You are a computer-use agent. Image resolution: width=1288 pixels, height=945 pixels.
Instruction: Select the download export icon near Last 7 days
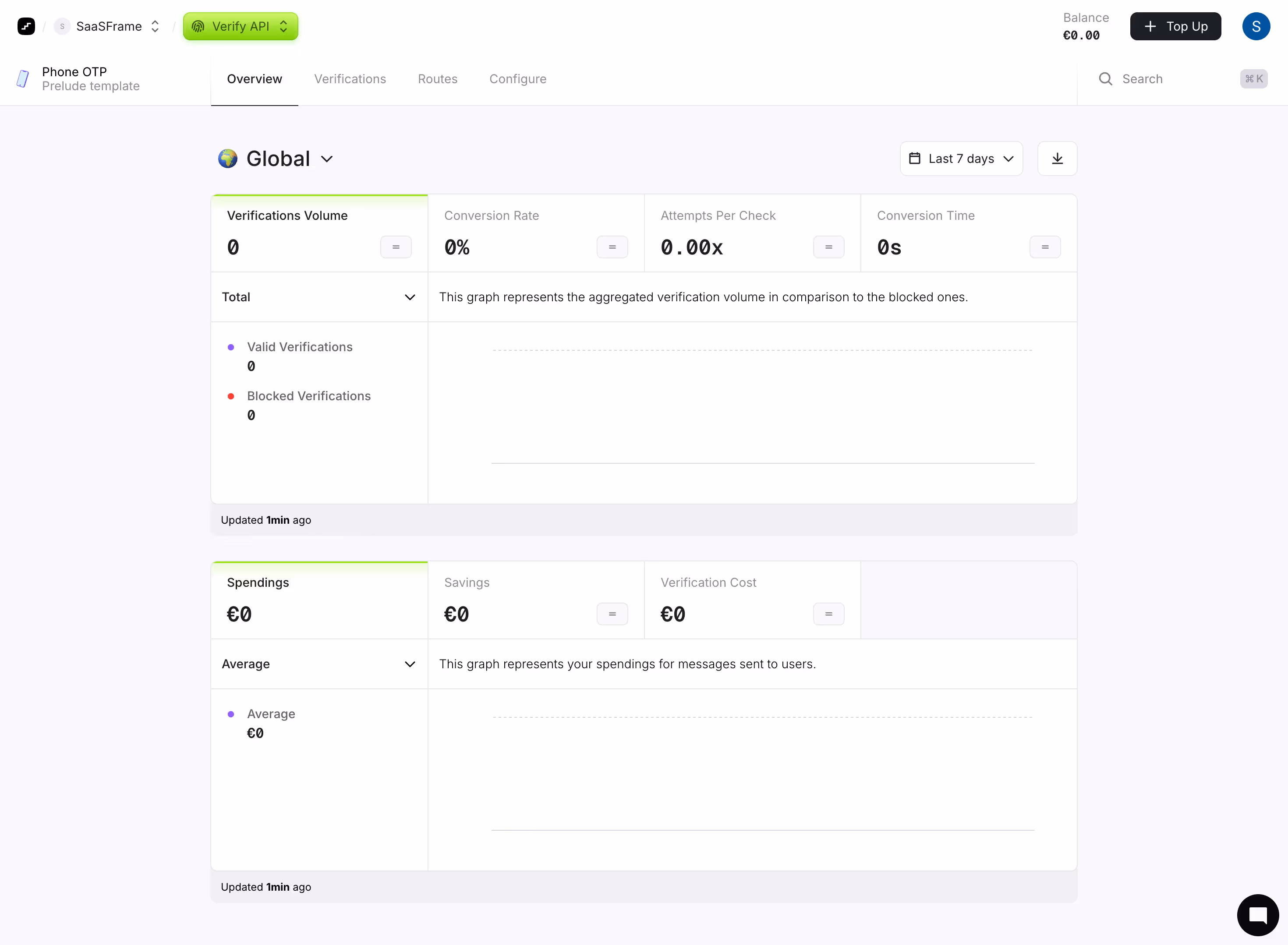[1057, 159]
